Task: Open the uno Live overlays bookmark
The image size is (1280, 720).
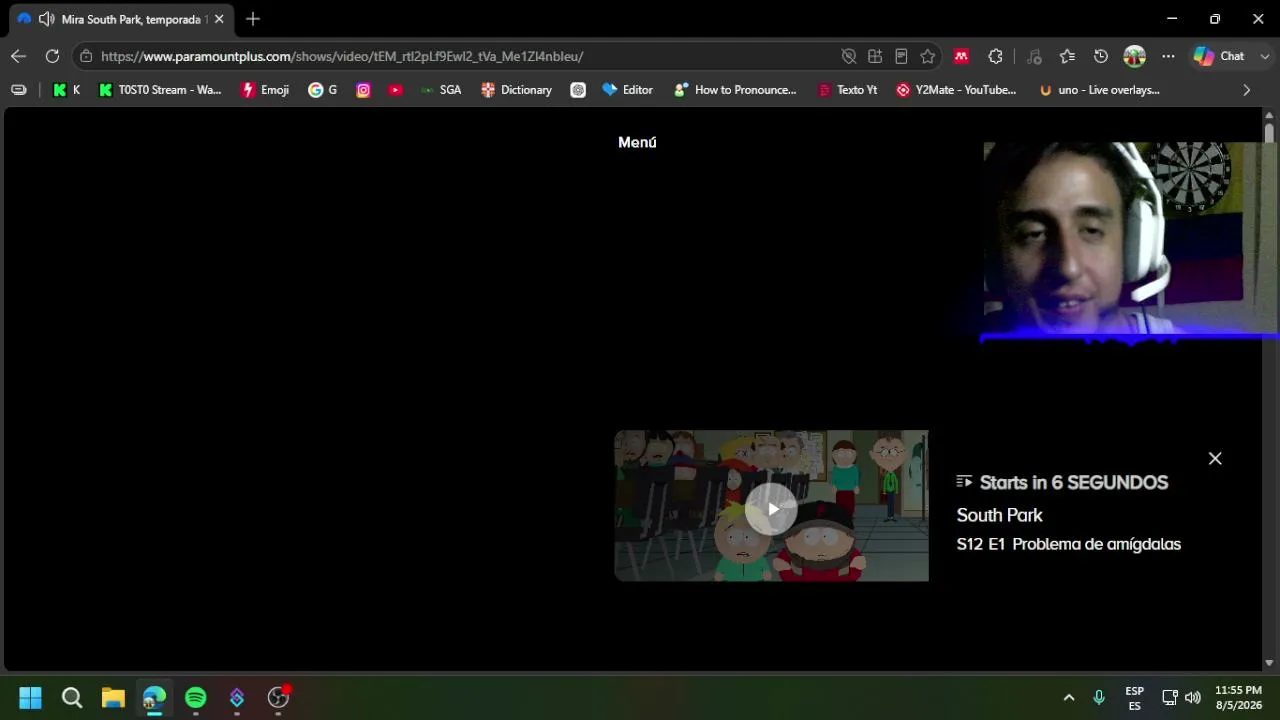Action: (x=1099, y=90)
